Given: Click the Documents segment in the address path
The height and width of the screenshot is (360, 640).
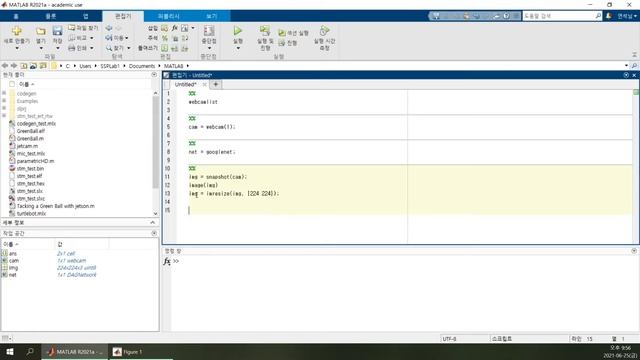Looking at the screenshot, I should click(142, 66).
